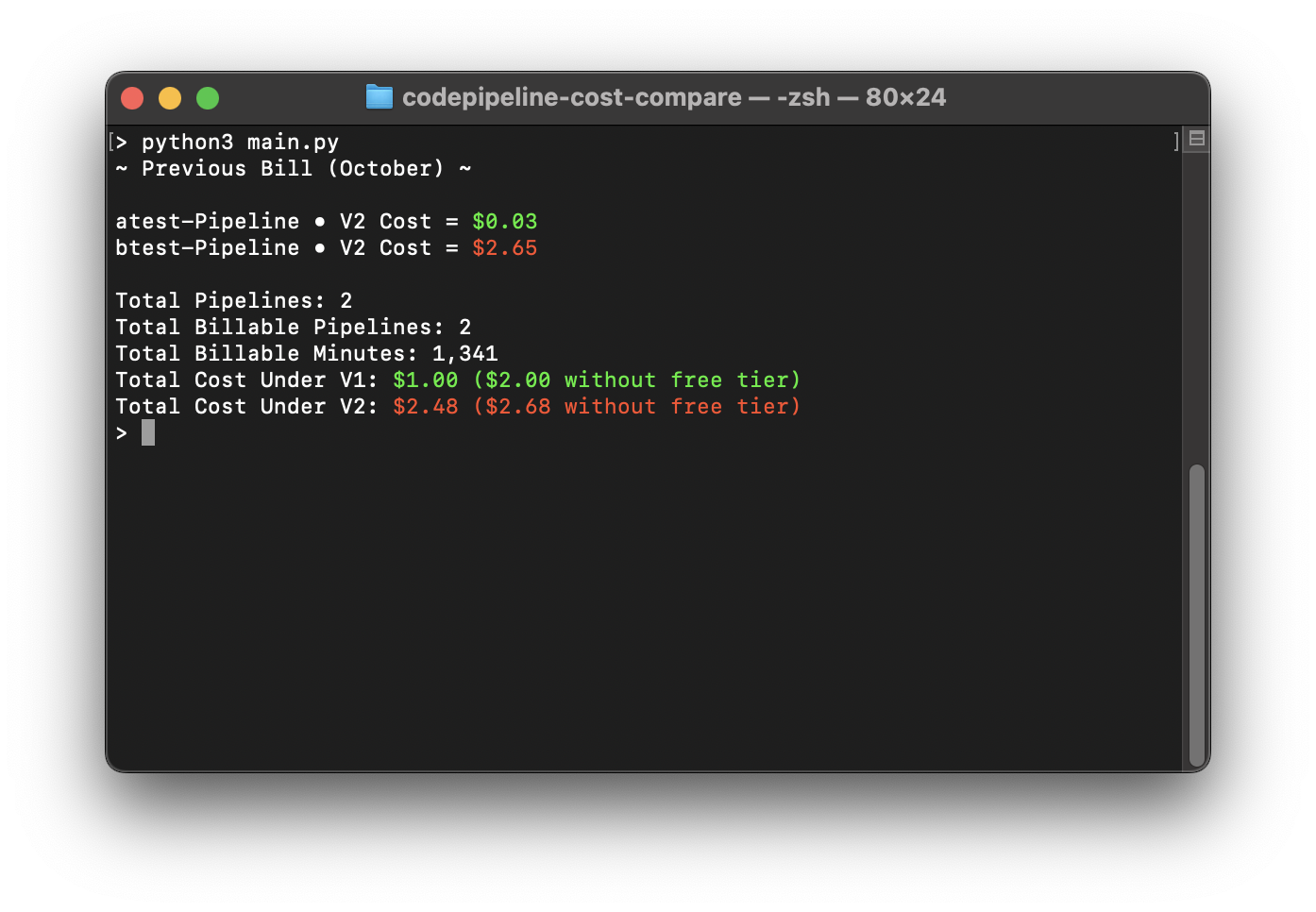Click the btest-Pipeline name
This screenshot has width=1316, height=912.
[208, 247]
